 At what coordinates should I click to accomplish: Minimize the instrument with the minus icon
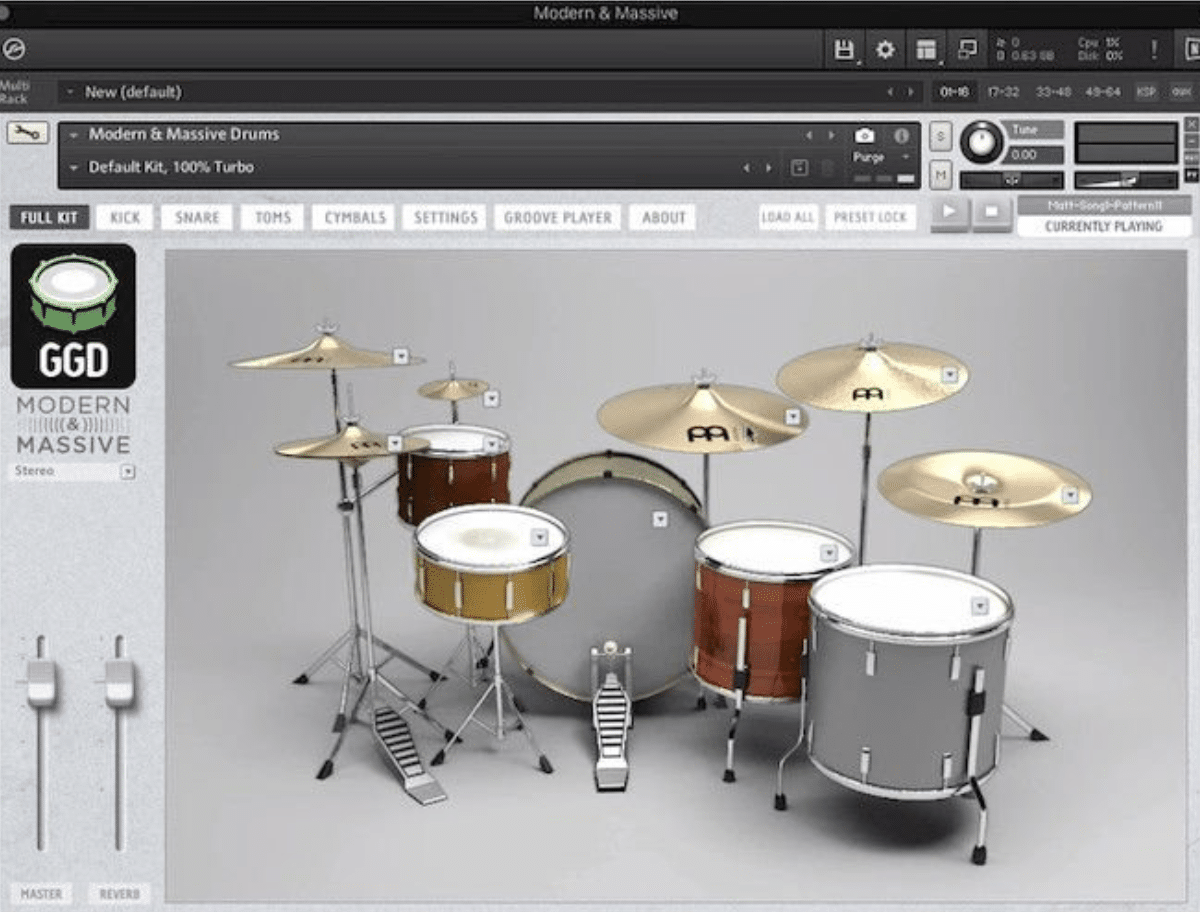click(1191, 141)
